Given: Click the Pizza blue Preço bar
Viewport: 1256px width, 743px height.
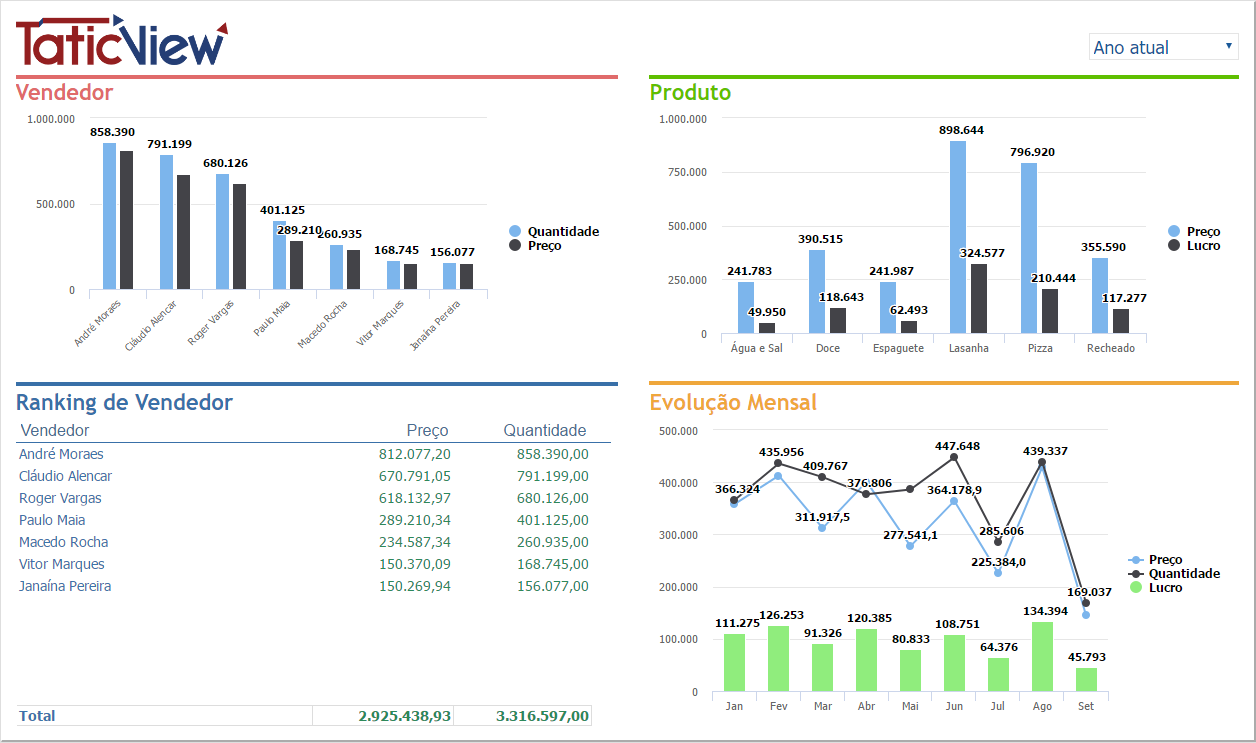Looking at the screenshot, I should [1029, 248].
